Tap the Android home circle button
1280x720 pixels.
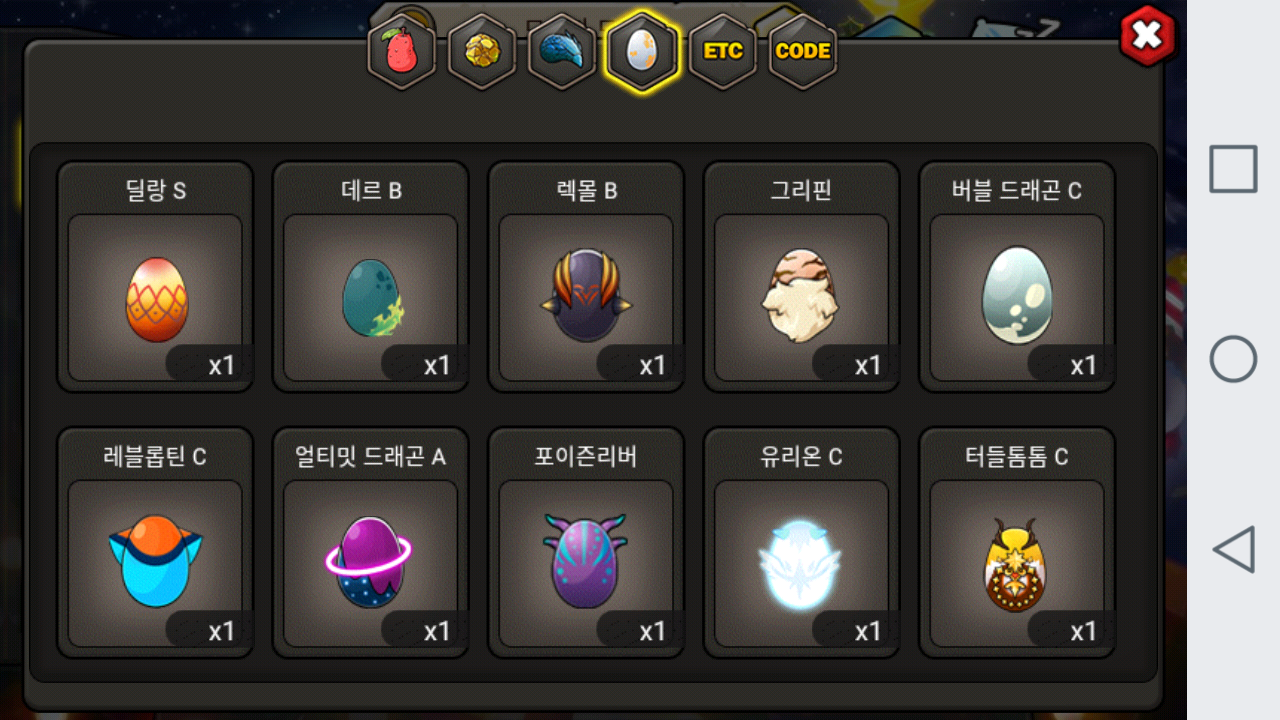point(1233,359)
